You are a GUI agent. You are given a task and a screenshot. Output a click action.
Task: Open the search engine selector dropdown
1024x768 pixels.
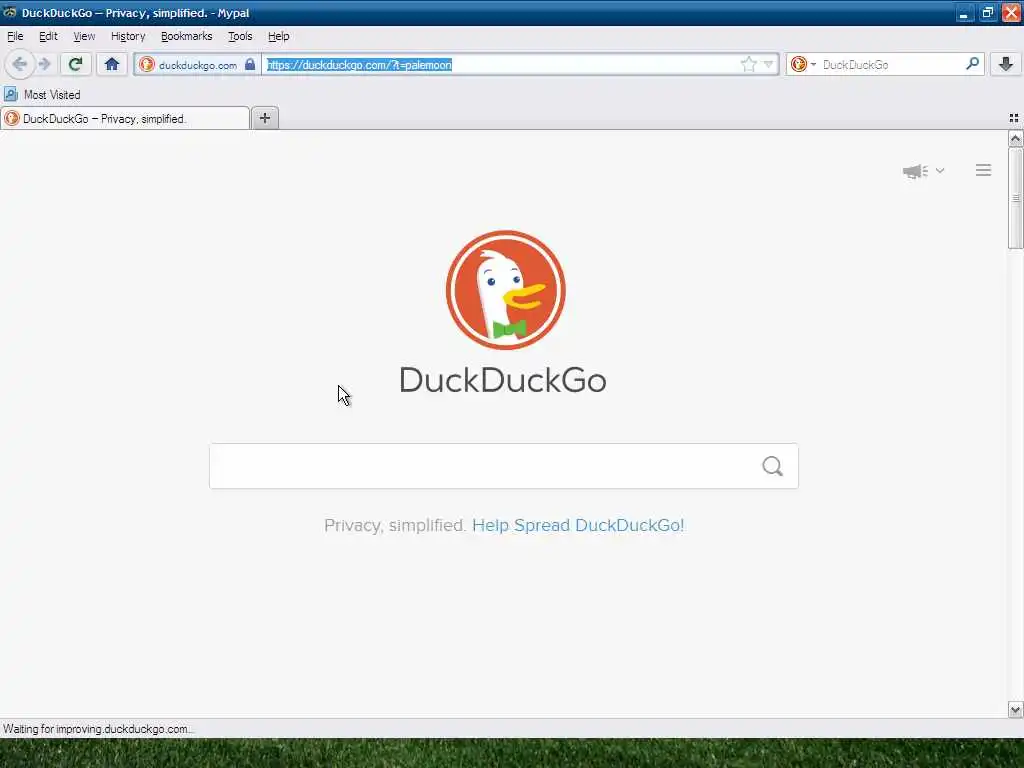(803, 64)
